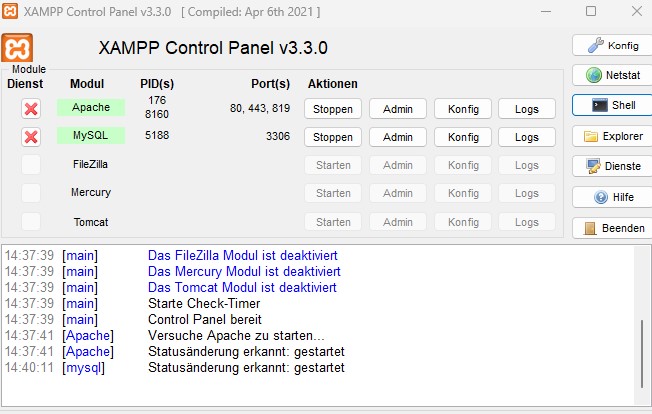The image size is (652, 414).
Task: Open the Dienste services window
Action: point(611,166)
